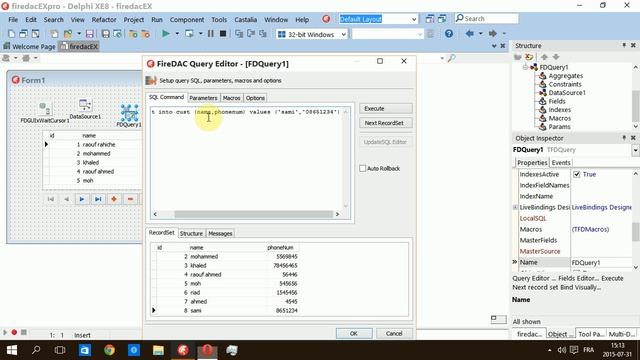Open the tab list dropdown beside editor tabs
The height and width of the screenshot is (360, 640).
click(494, 46)
